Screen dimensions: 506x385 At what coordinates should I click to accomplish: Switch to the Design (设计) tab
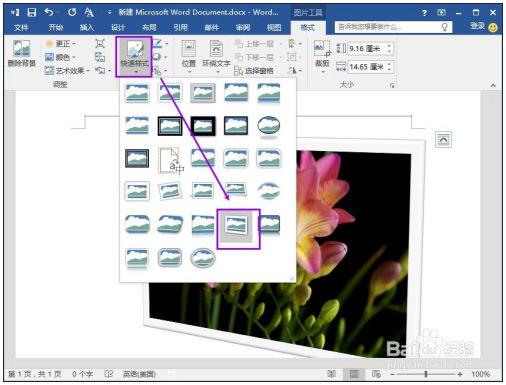[118, 28]
